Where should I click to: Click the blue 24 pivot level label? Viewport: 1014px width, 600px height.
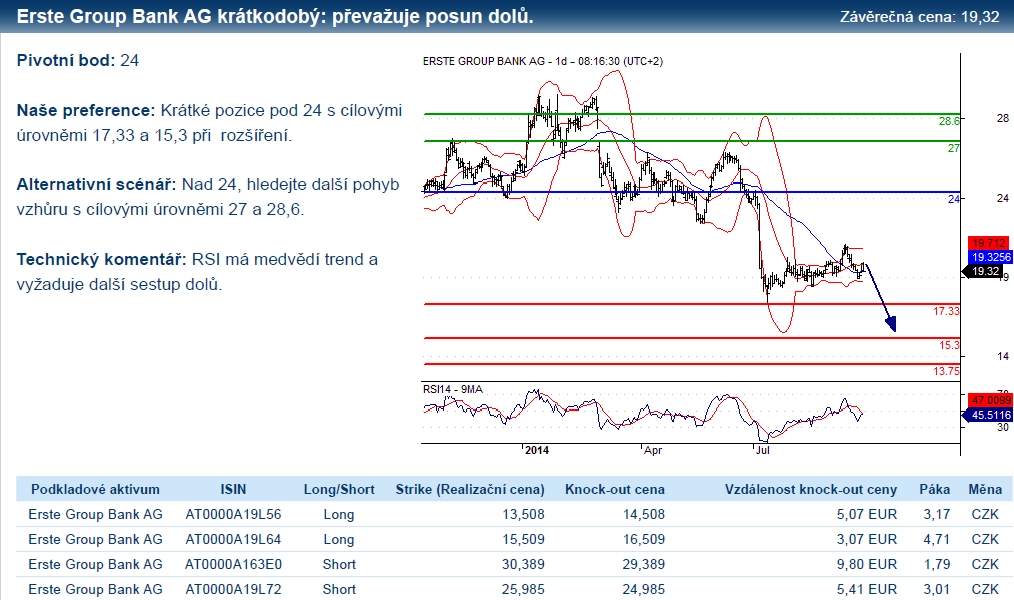954,199
